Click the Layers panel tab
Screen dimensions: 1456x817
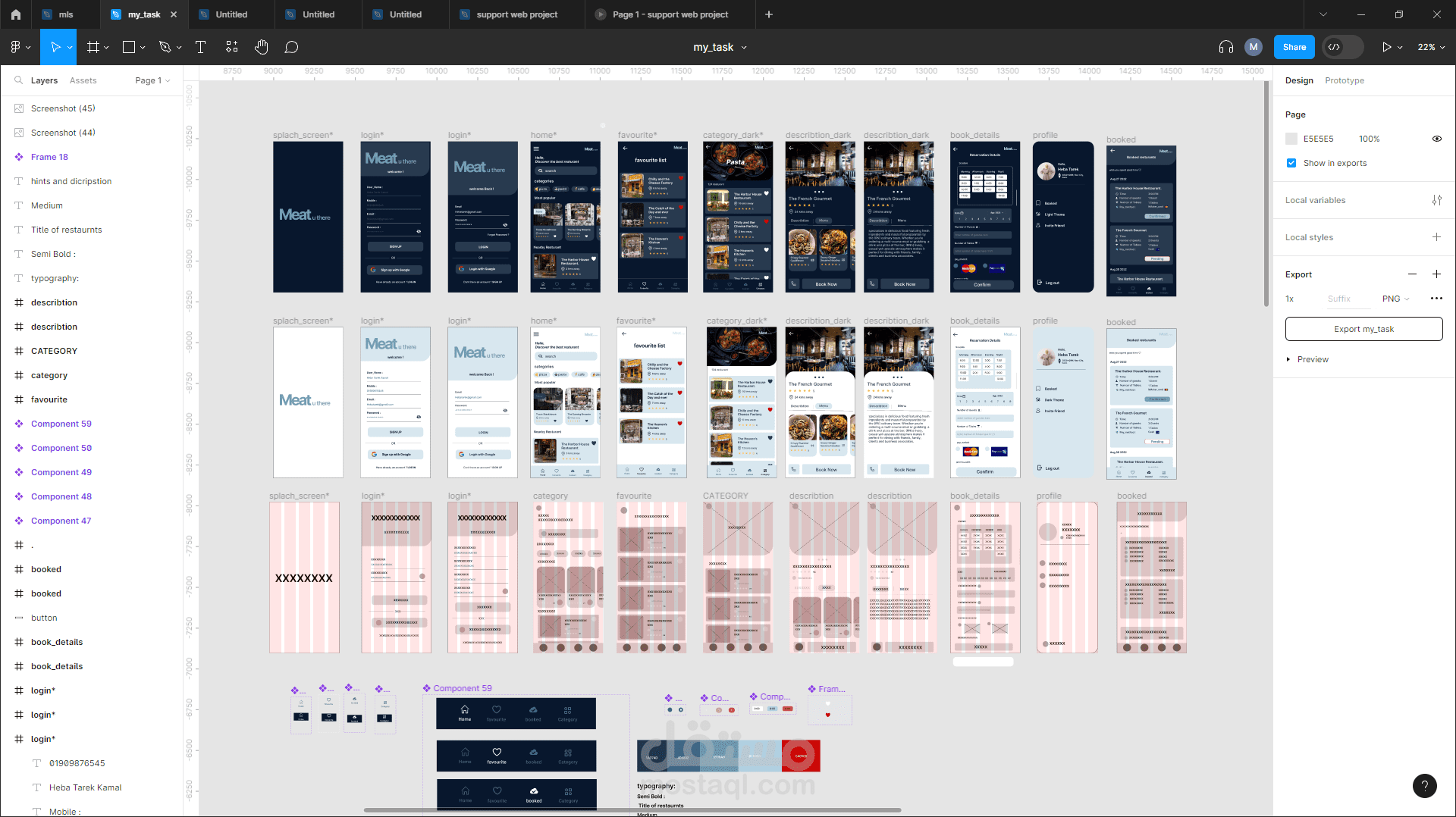tap(44, 80)
